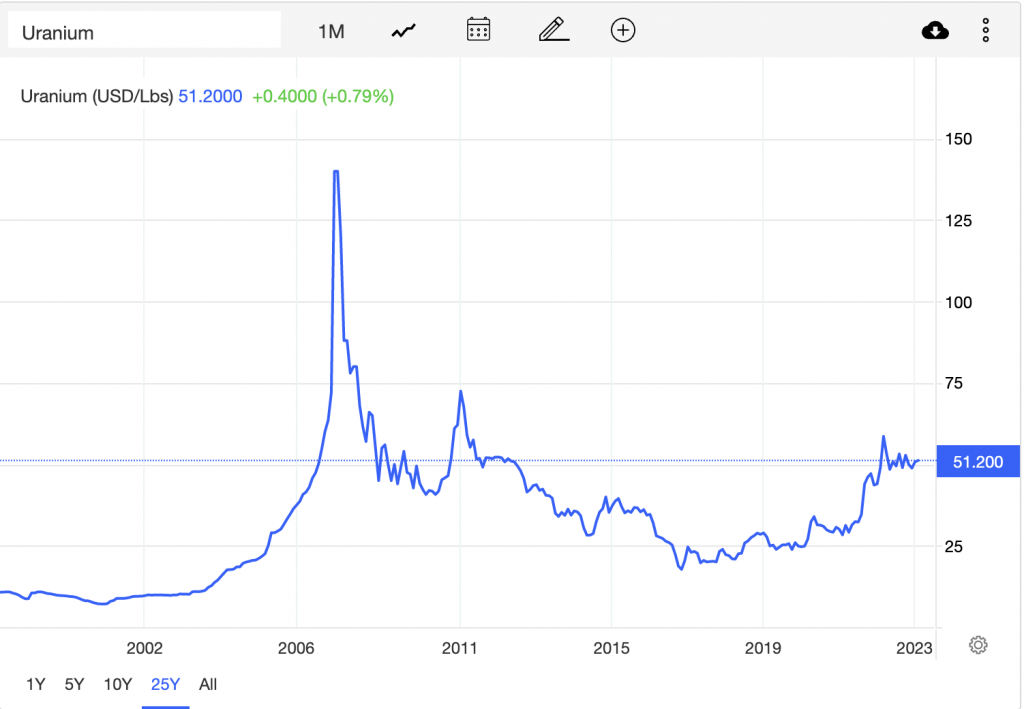Click the 2002 x-axis label

(144, 648)
